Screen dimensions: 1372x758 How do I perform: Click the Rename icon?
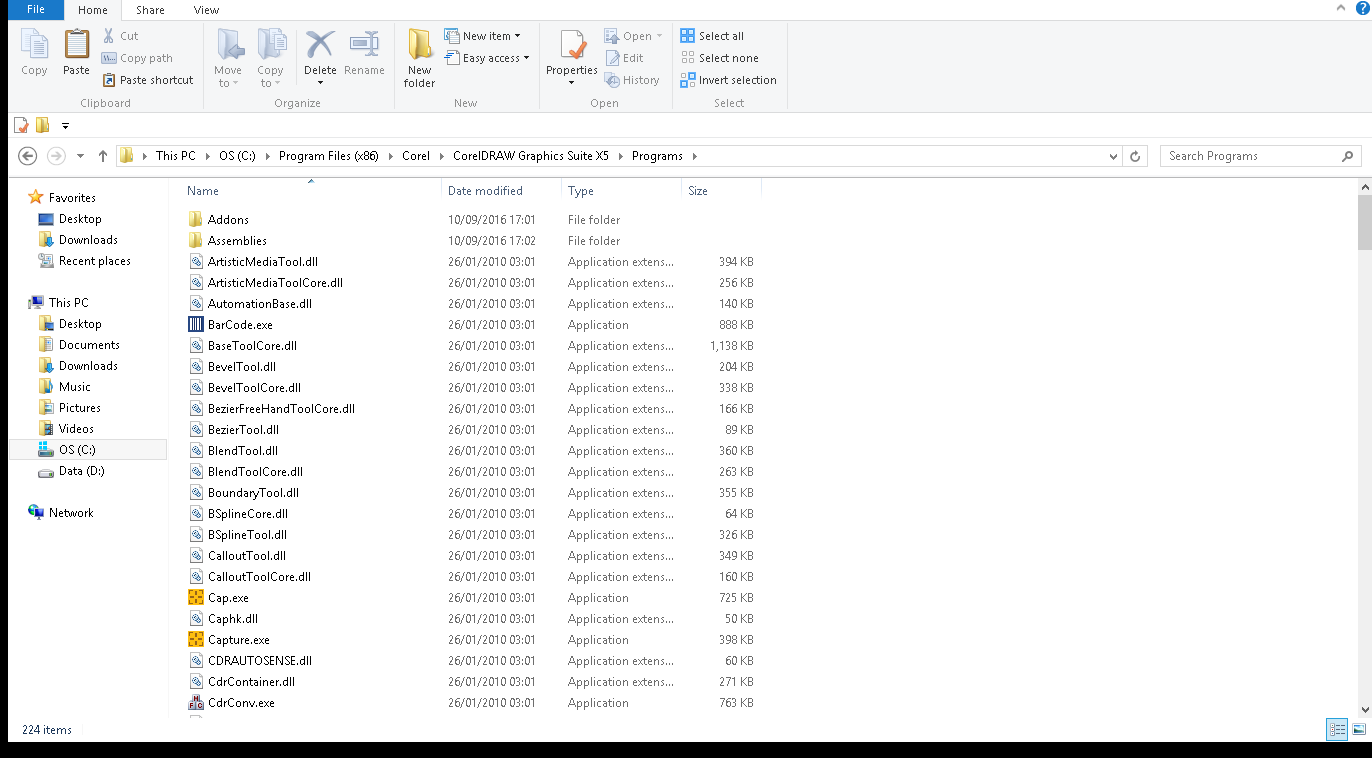click(364, 45)
